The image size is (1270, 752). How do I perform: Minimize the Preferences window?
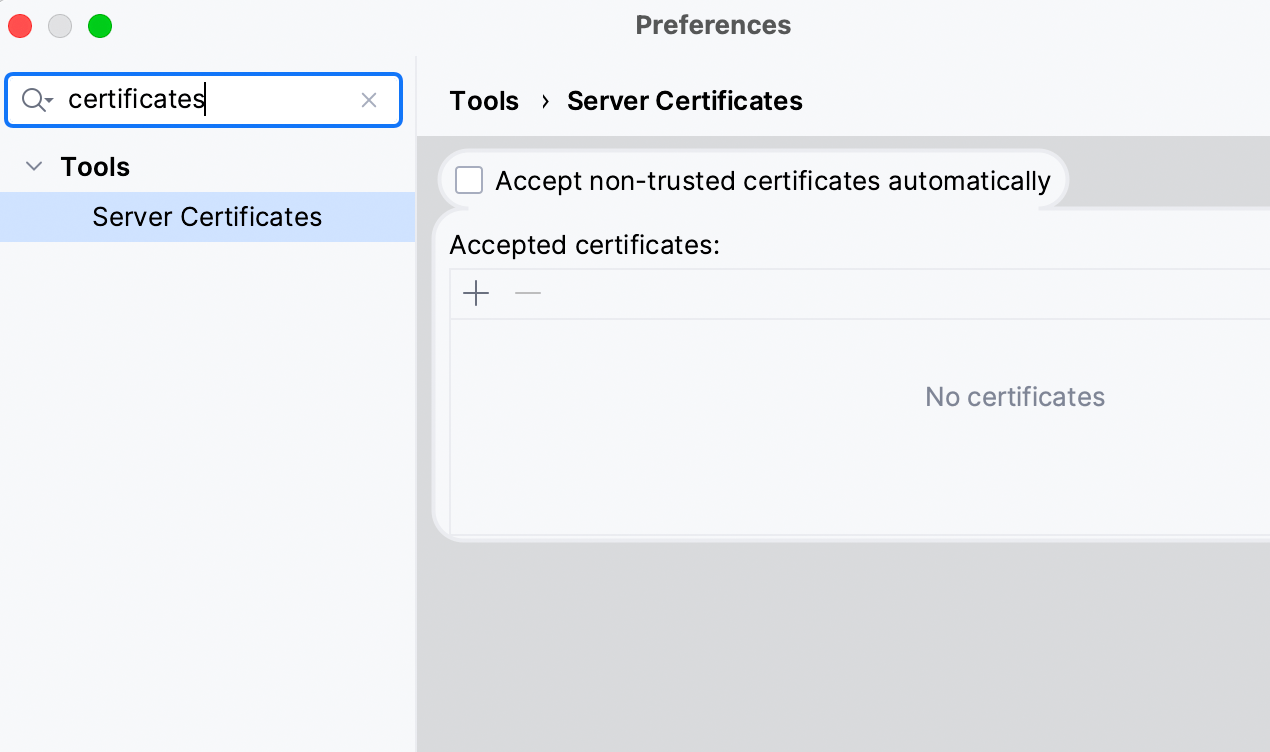point(60,26)
